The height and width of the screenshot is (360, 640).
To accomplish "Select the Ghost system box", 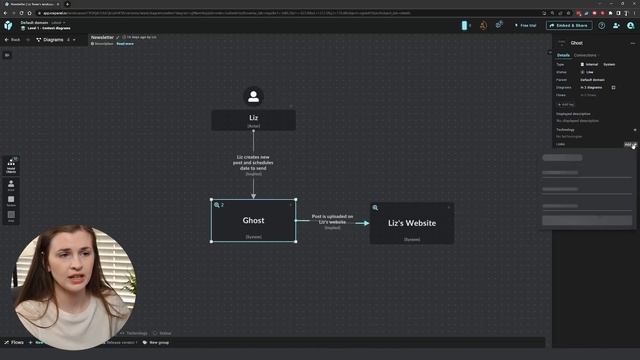I will click(x=253, y=220).
